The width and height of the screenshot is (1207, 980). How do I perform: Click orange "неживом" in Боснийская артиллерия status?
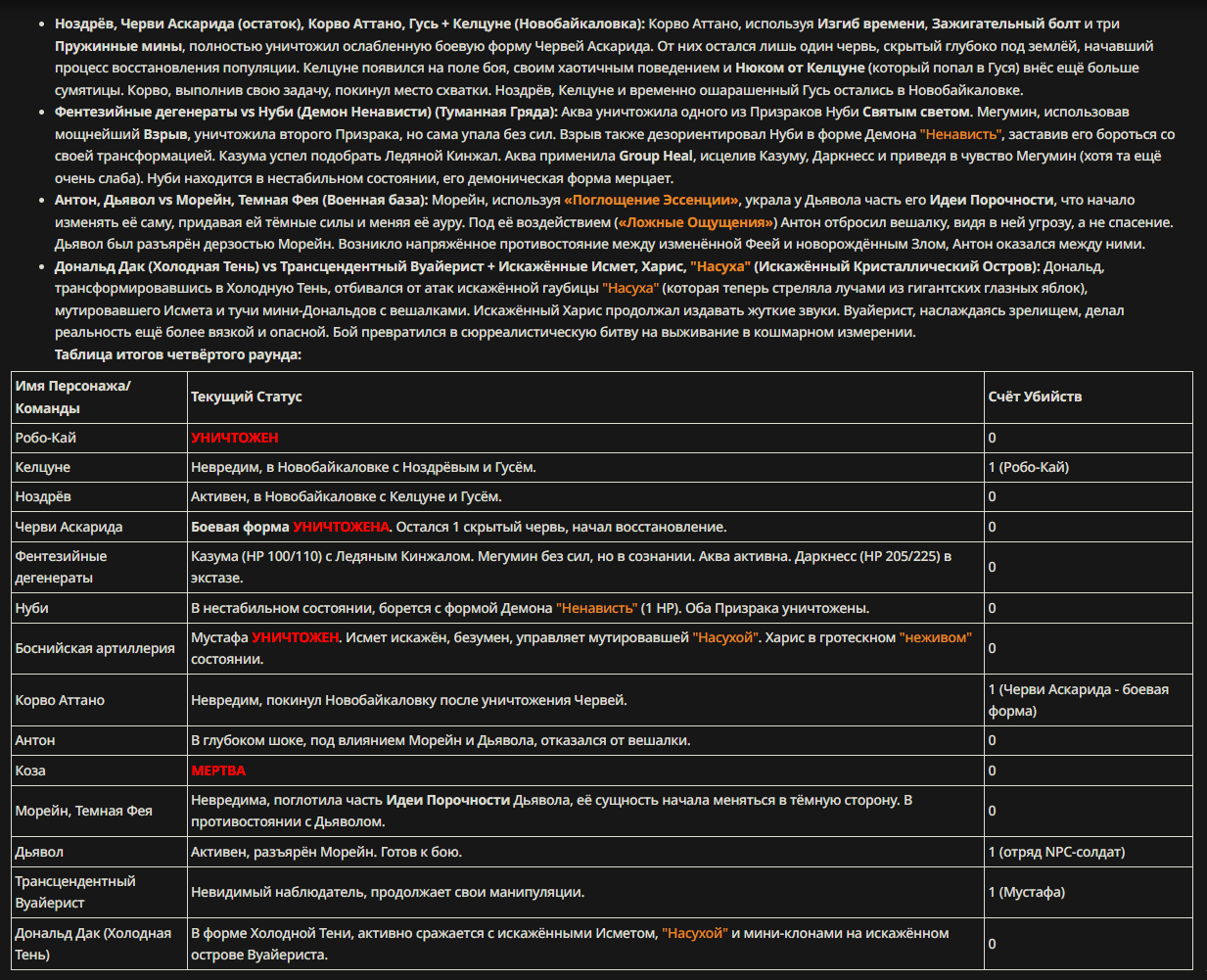coord(935,637)
